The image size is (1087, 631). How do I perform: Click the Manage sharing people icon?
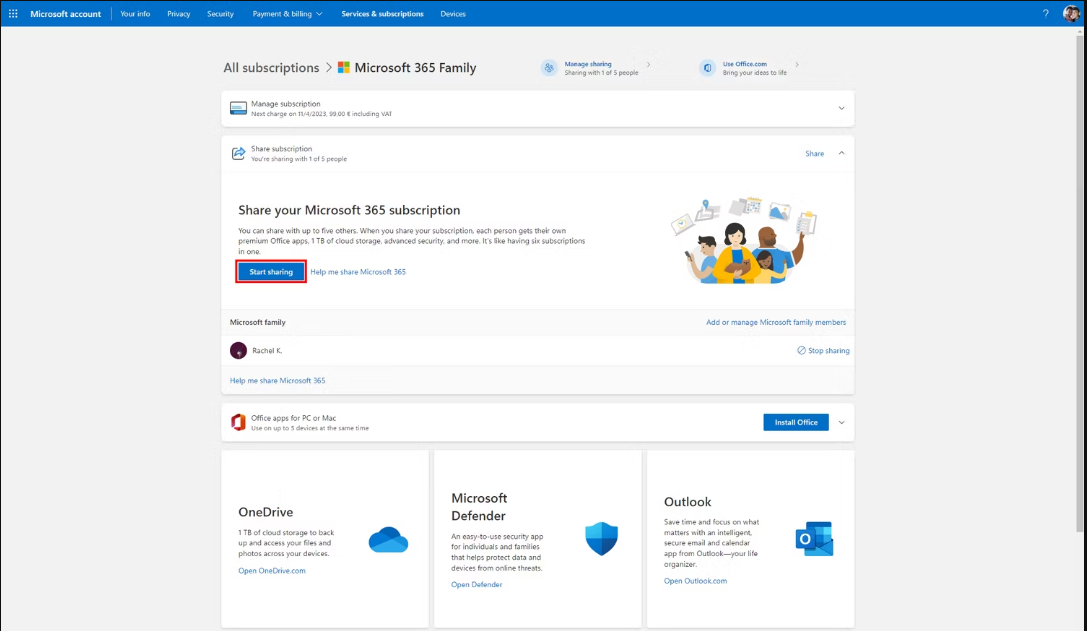point(549,68)
